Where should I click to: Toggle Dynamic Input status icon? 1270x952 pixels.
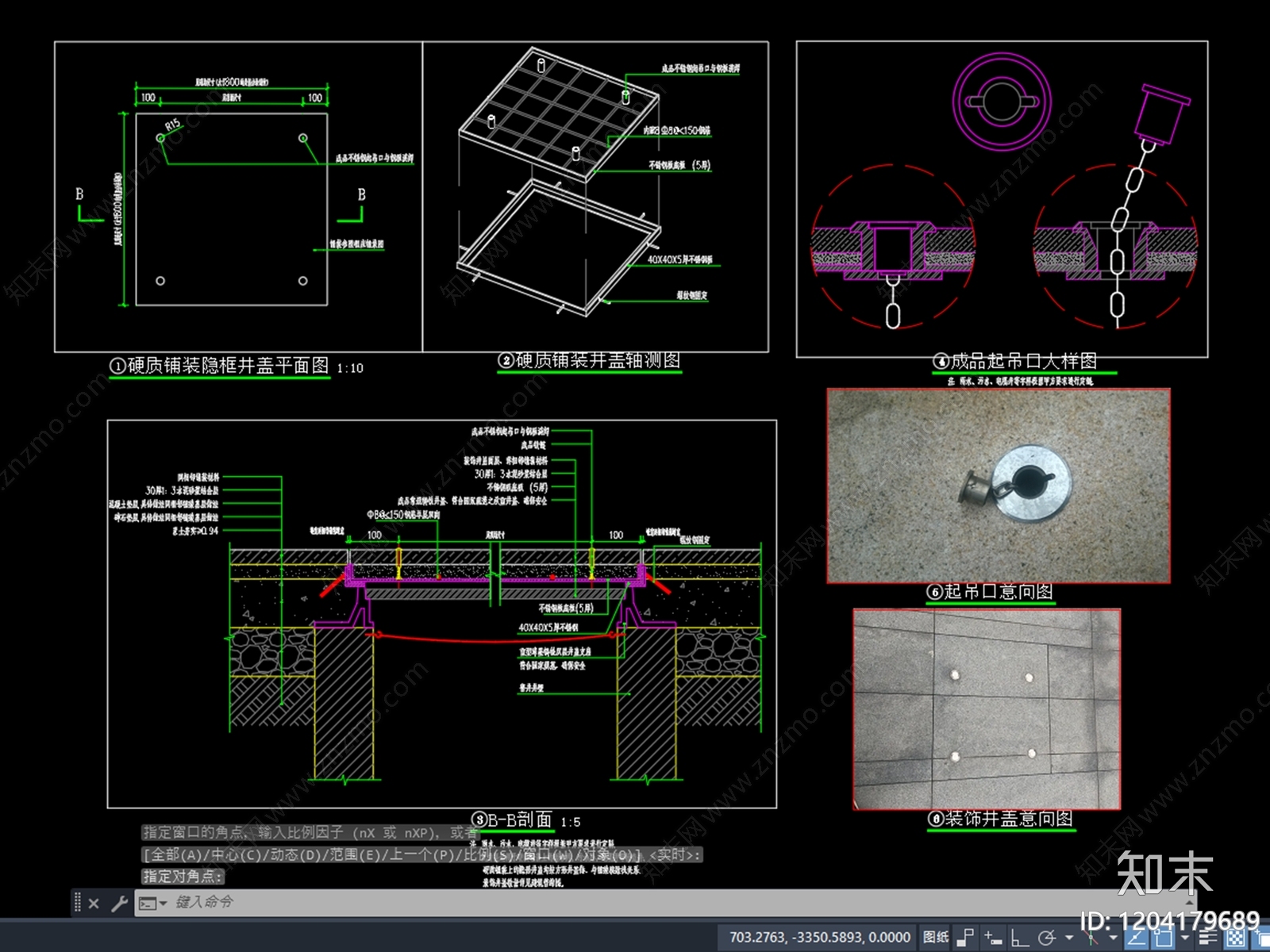click(993, 938)
